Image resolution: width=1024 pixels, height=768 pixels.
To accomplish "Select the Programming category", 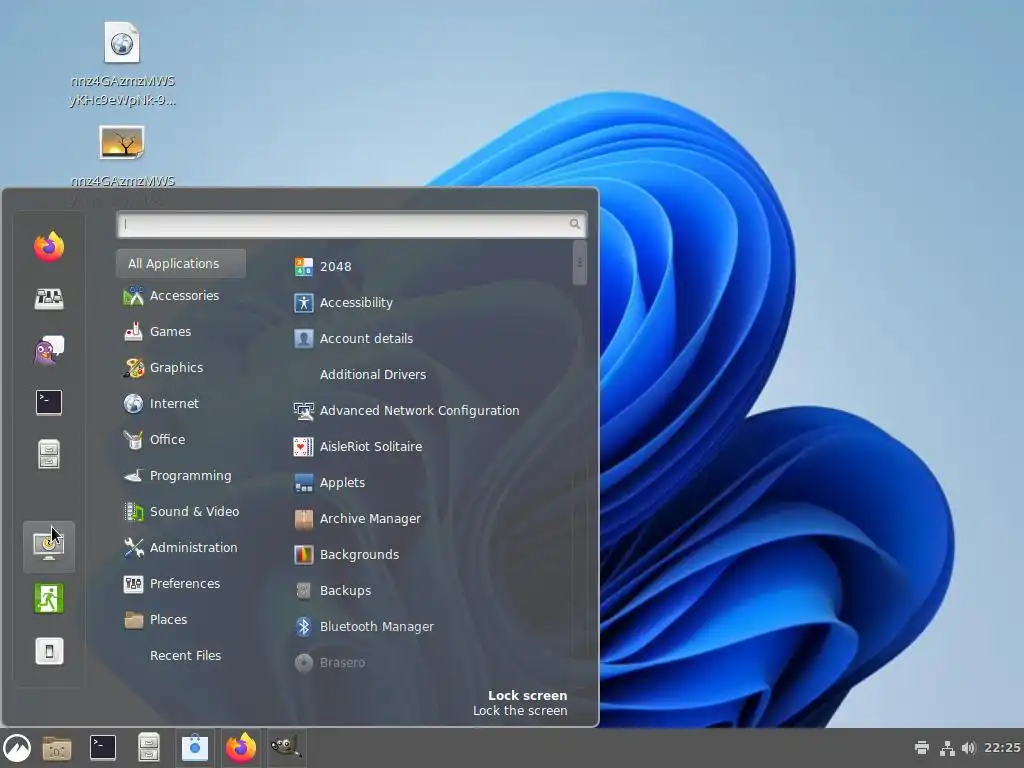I will [178, 475].
